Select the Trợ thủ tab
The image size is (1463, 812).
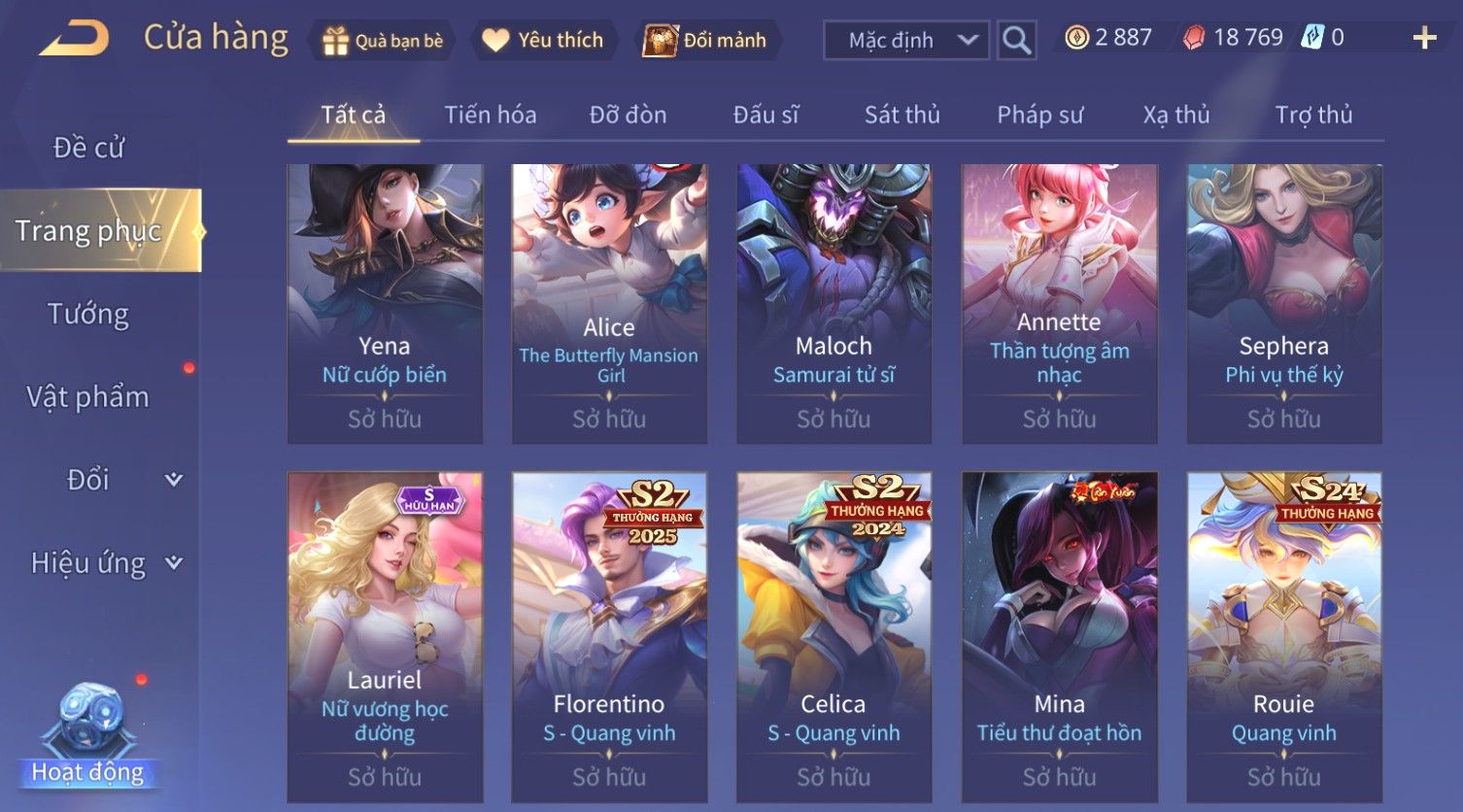[x=1313, y=115]
